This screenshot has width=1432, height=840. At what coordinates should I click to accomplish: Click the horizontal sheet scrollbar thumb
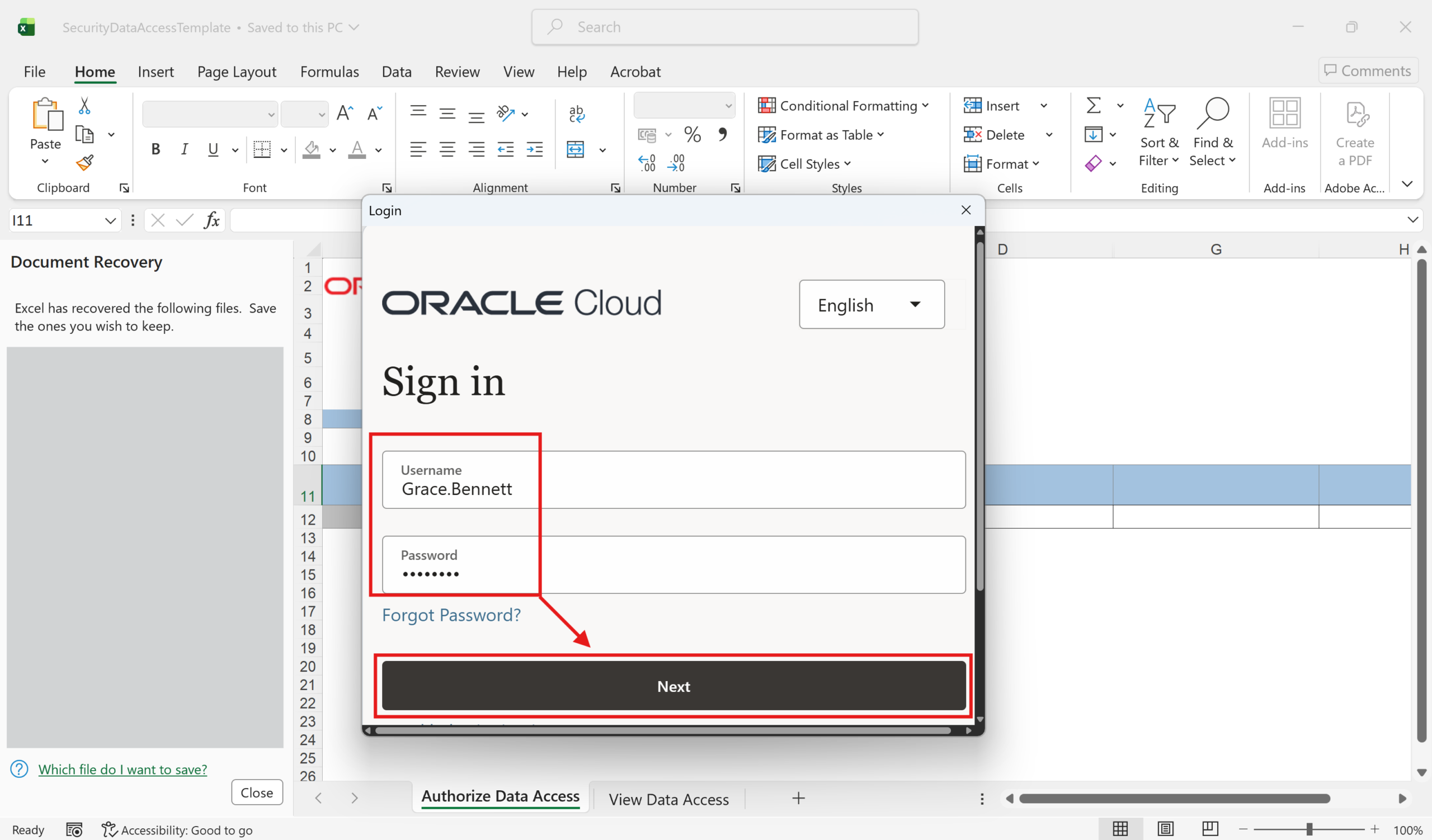point(1174,799)
